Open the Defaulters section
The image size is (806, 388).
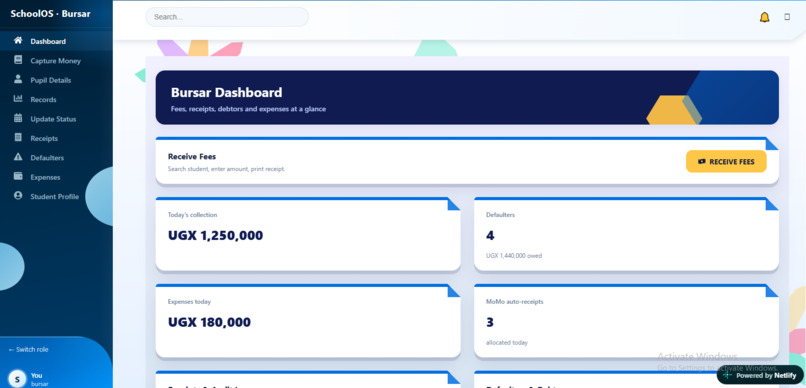point(56,158)
